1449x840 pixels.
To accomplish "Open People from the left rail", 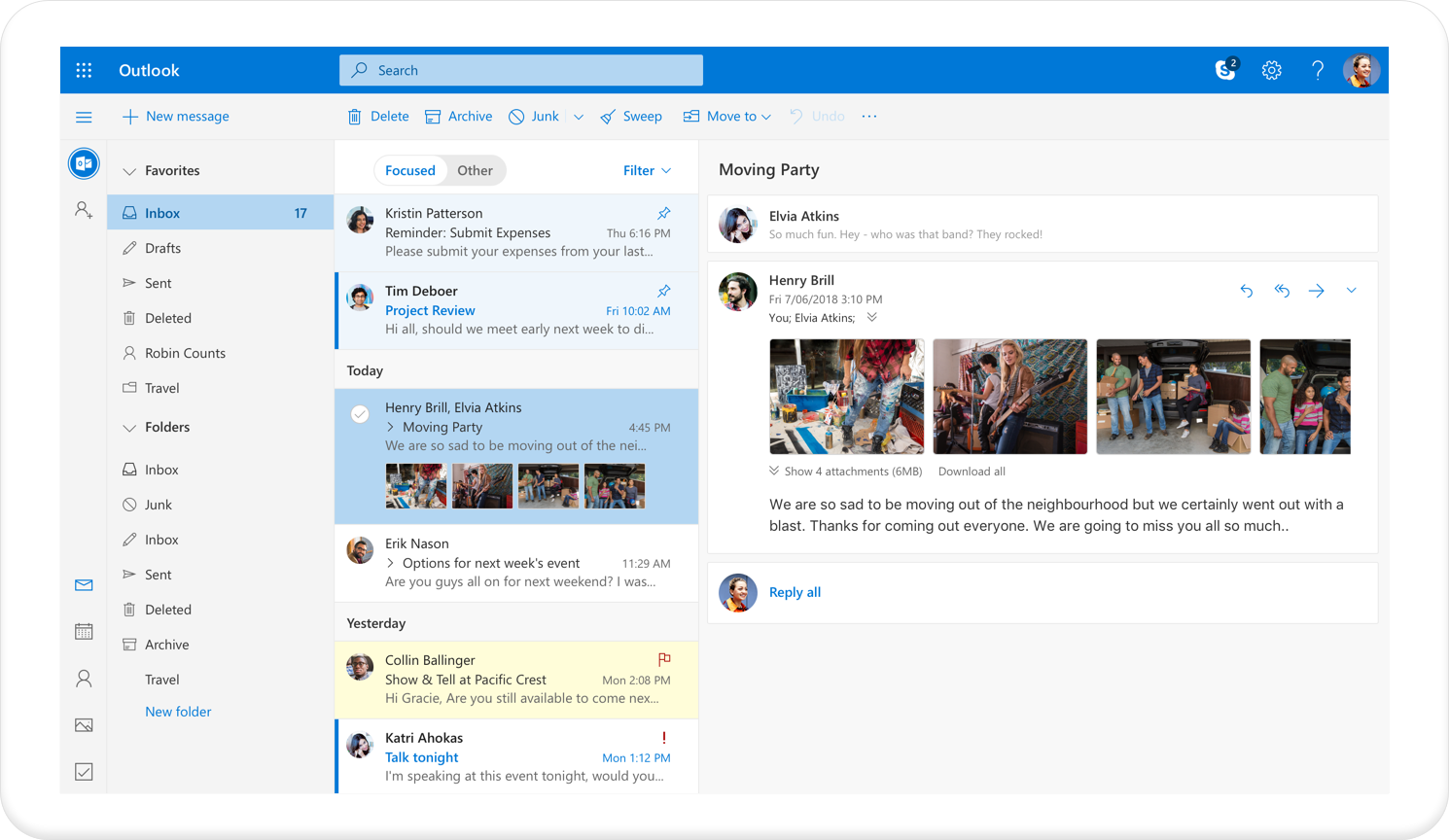I will tap(84, 678).
